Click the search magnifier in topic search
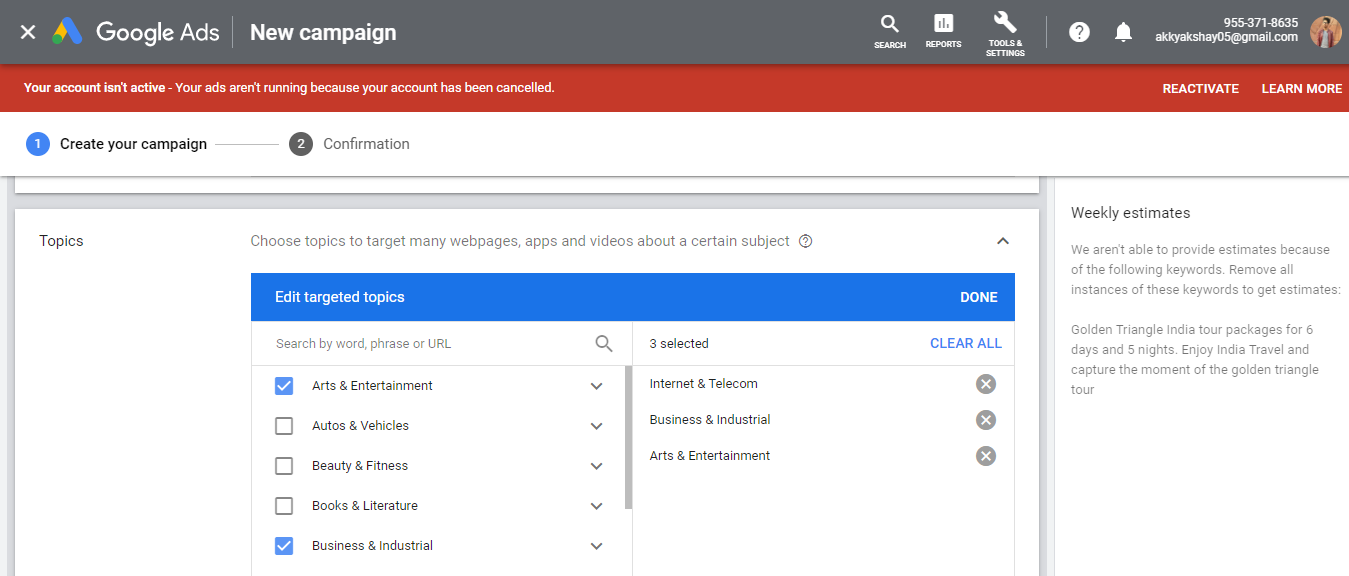The image size is (1349, 576). (x=604, y=343)
